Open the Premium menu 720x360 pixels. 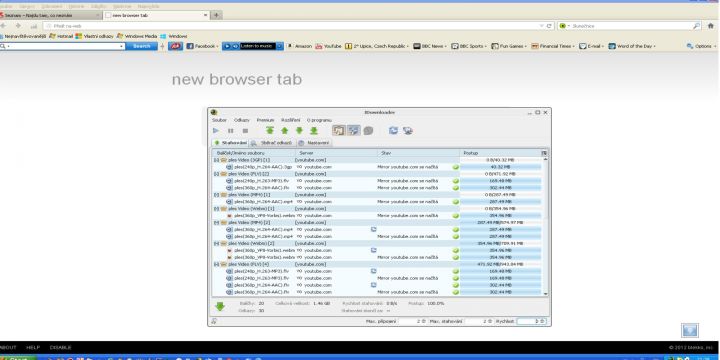pyautogui.click(x=265, y=120)
